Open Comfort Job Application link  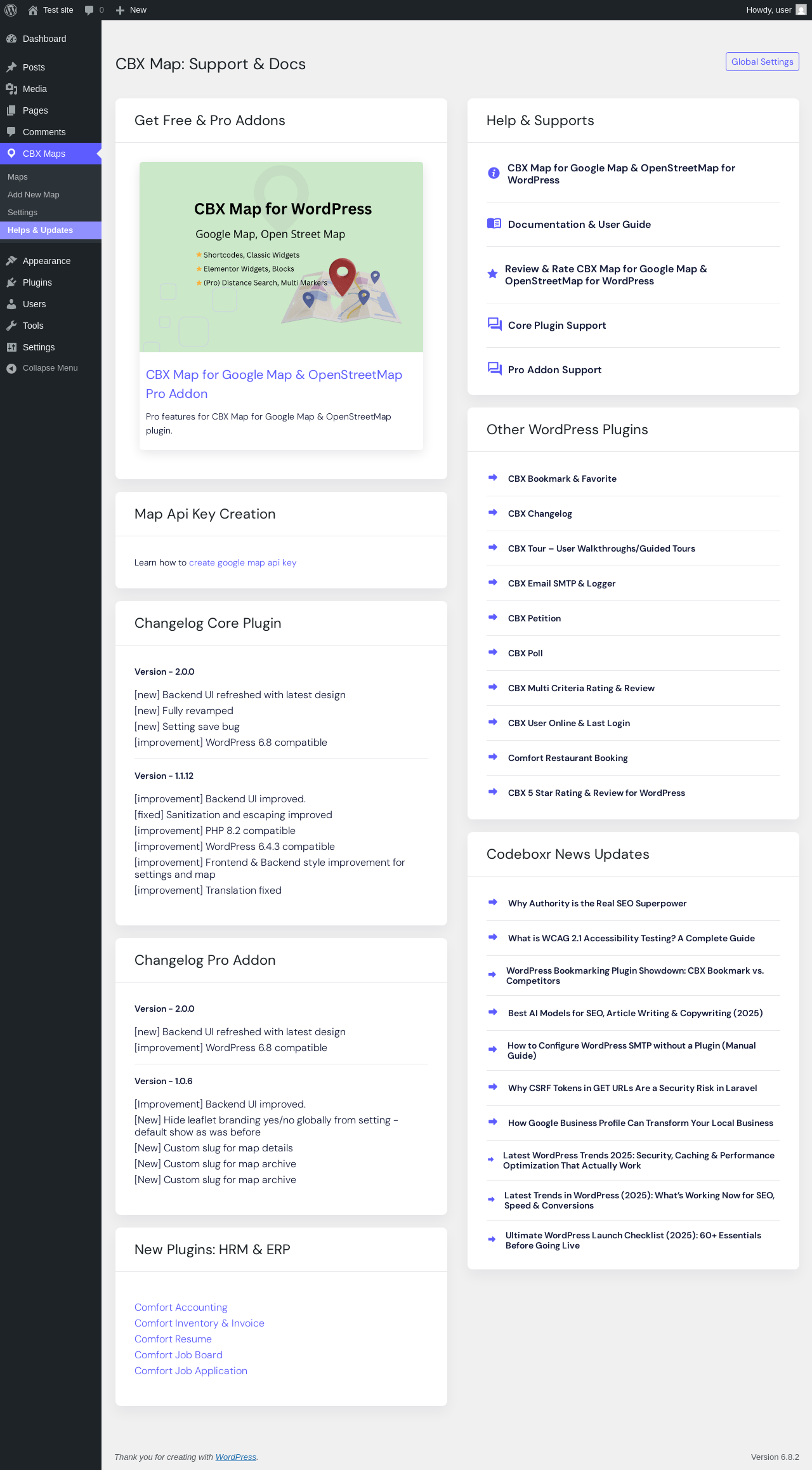pyautogui.click(x=191, y=1370)
